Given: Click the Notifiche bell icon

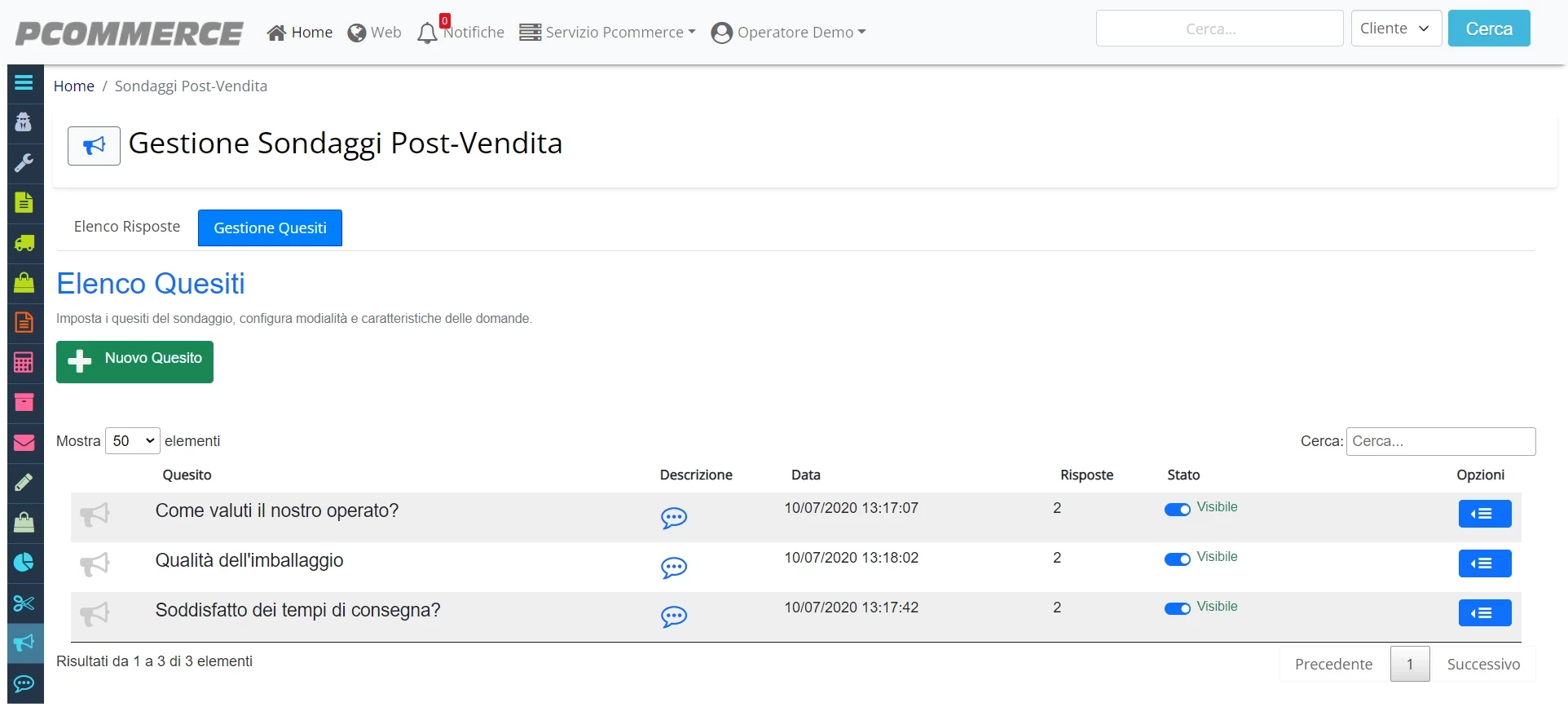Looking at the screenshot, I should click(x=427, y=33).
